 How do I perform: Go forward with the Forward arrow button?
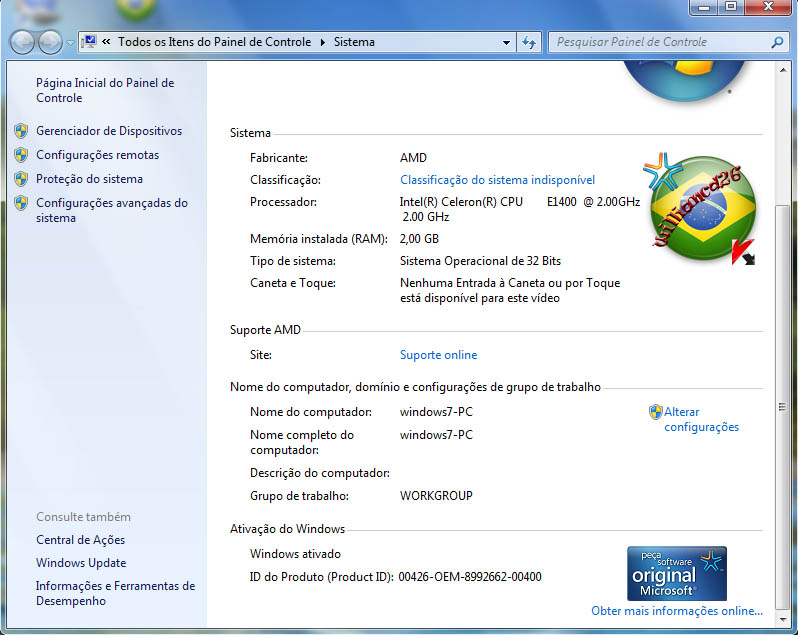tap(50, 42)
